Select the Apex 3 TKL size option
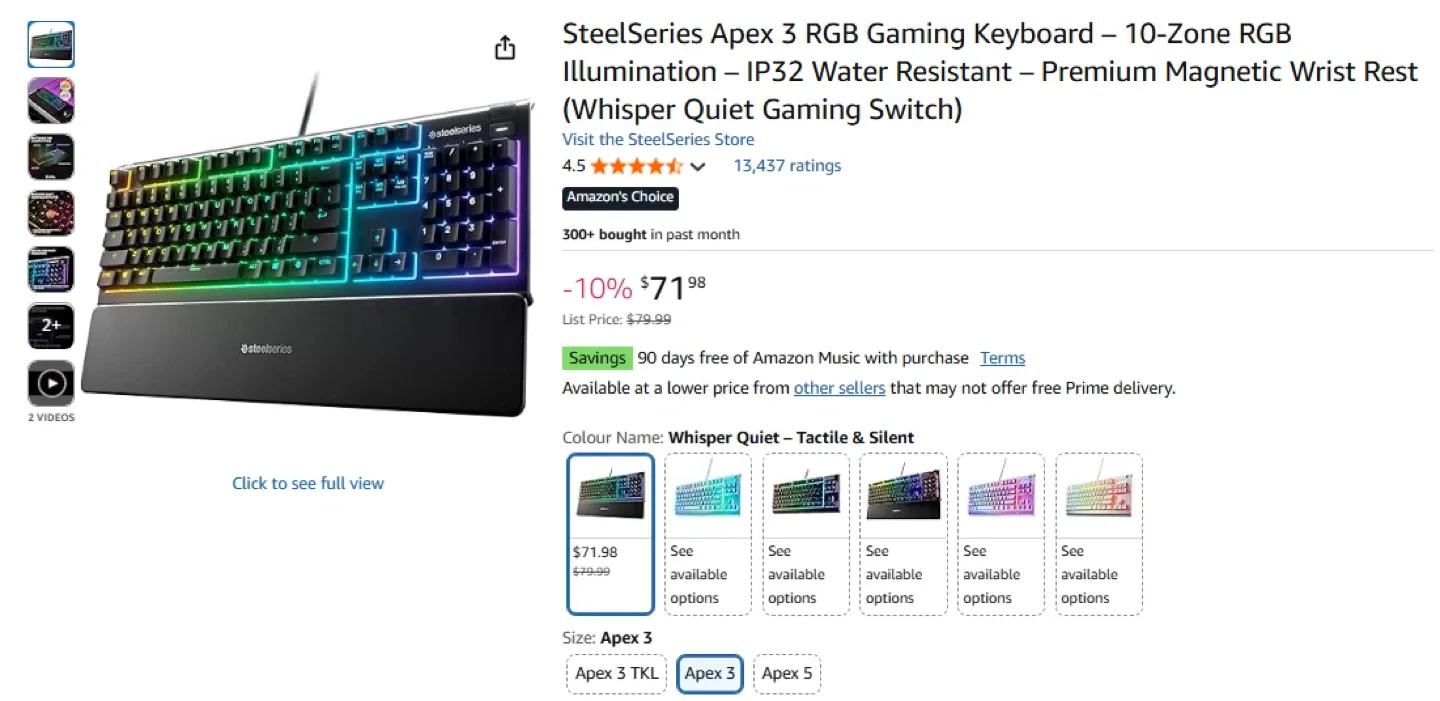This screenshot has height=701, width=1440. (x=616, y=673)
